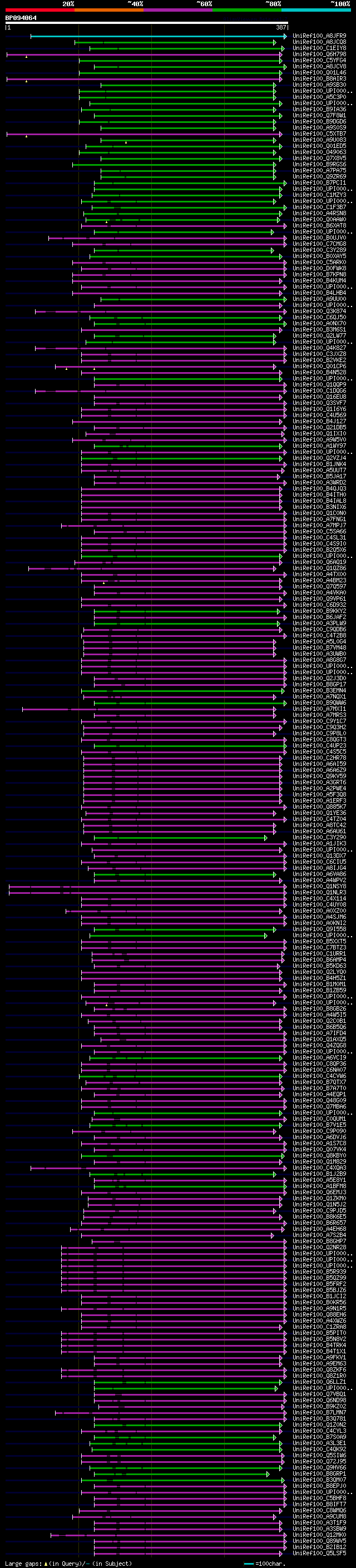This screenshot has height=1568, width=356.
Task: Click the UniRef100_Q2LW77 label
Action: [319, 335]
